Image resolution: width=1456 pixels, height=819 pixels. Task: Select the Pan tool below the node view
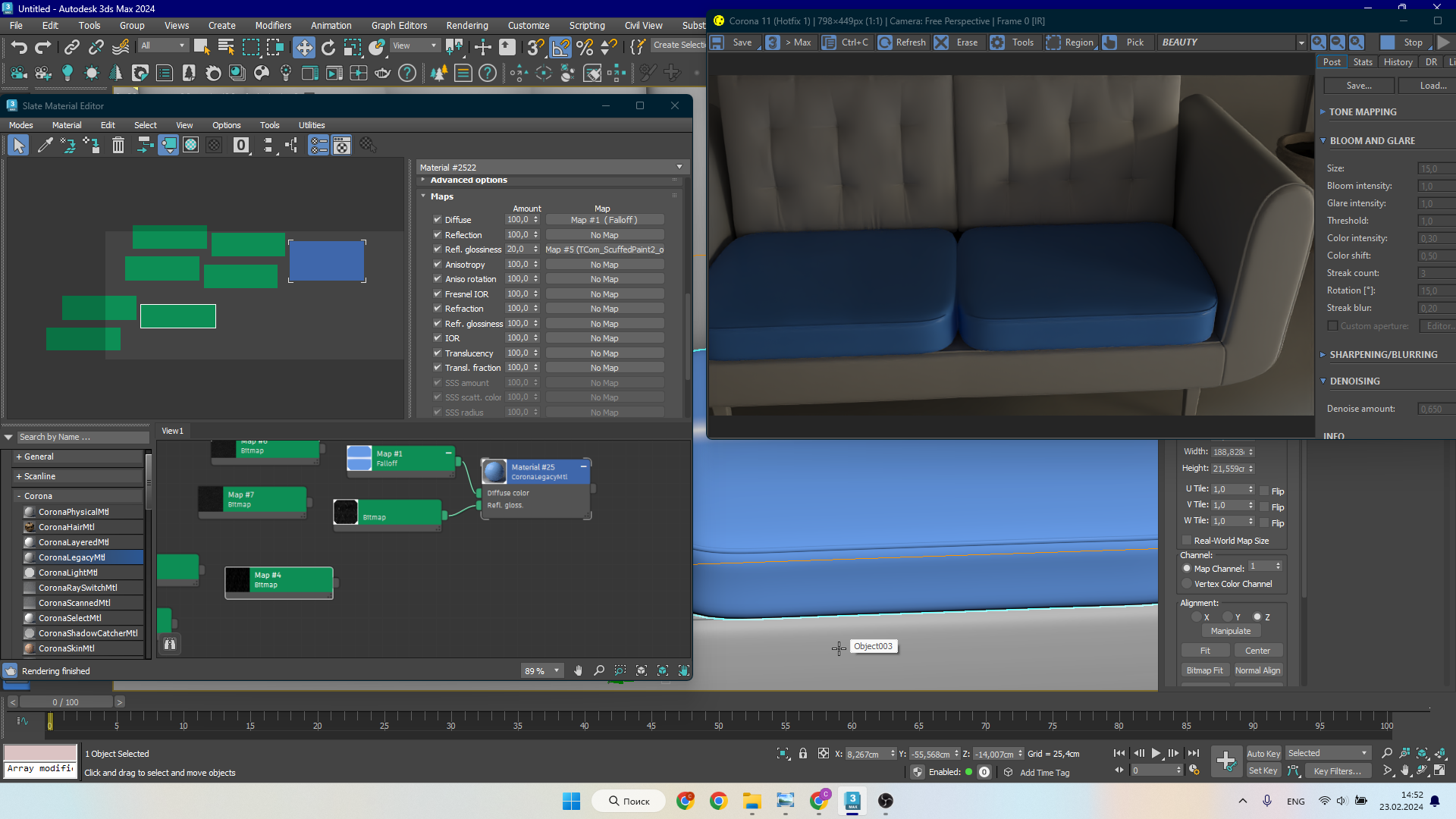(x=579, y=671)
